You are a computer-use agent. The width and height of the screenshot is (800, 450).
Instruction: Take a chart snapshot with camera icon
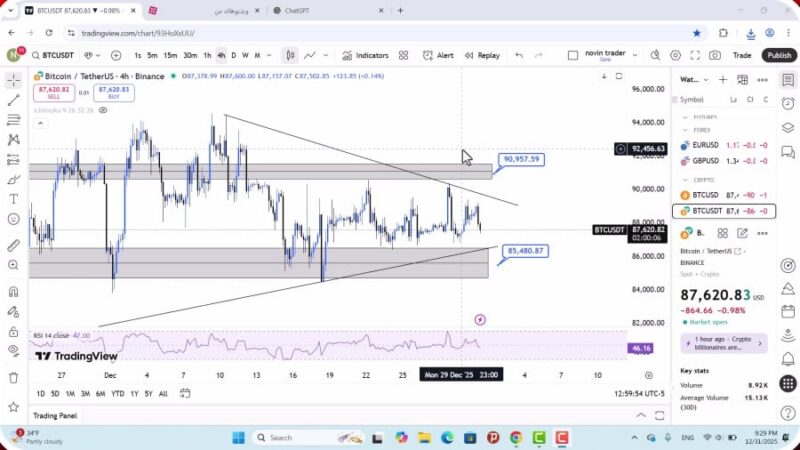(x=715, y=55)
